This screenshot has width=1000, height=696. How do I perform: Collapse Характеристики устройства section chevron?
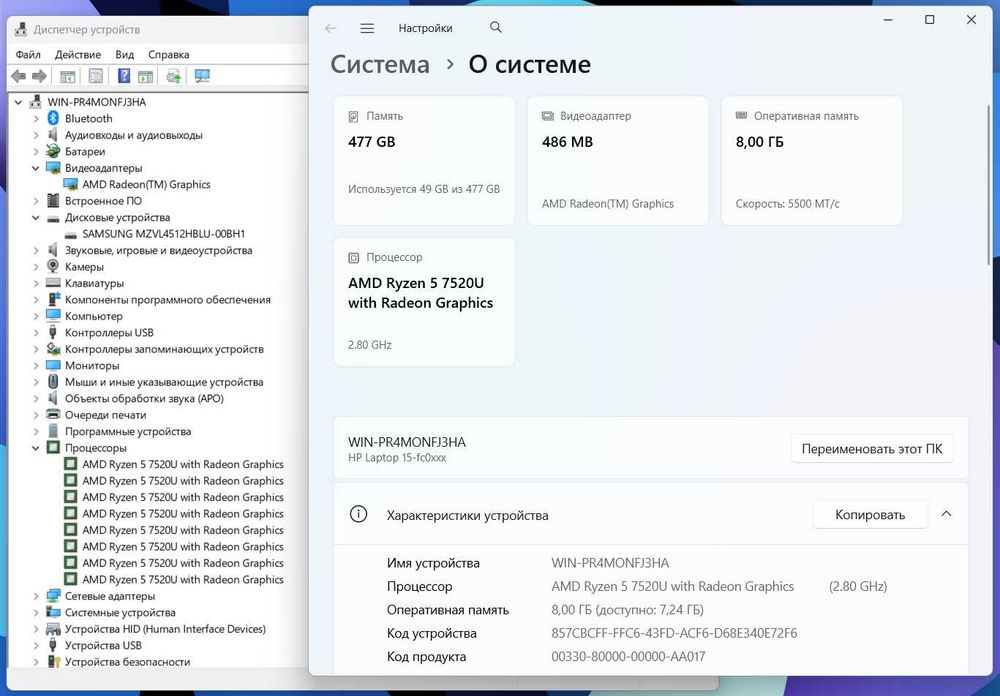(946, 514)
